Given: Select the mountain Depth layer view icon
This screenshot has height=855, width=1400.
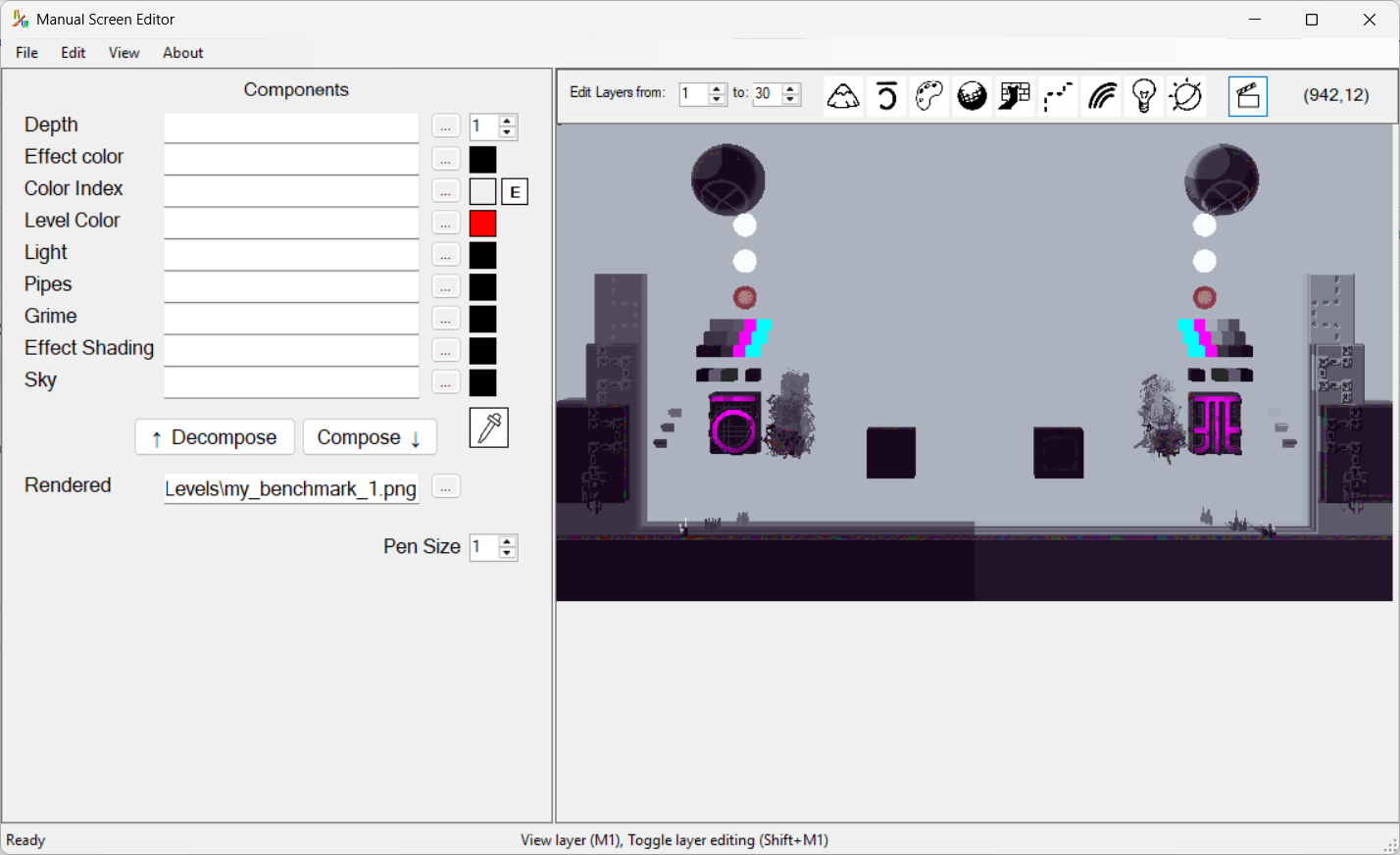Looking at the screenshot, I should [x=842, y=95].
